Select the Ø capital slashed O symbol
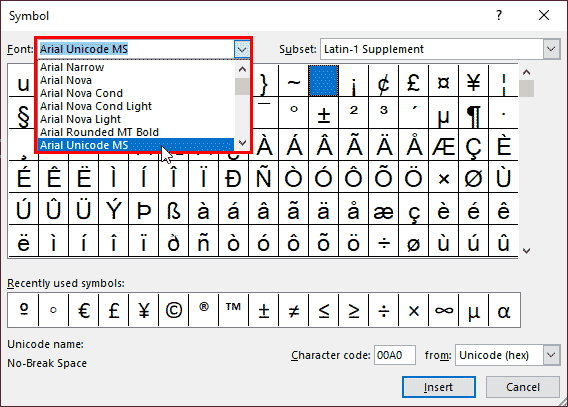 pyautogui.click(x=474, y=177)
